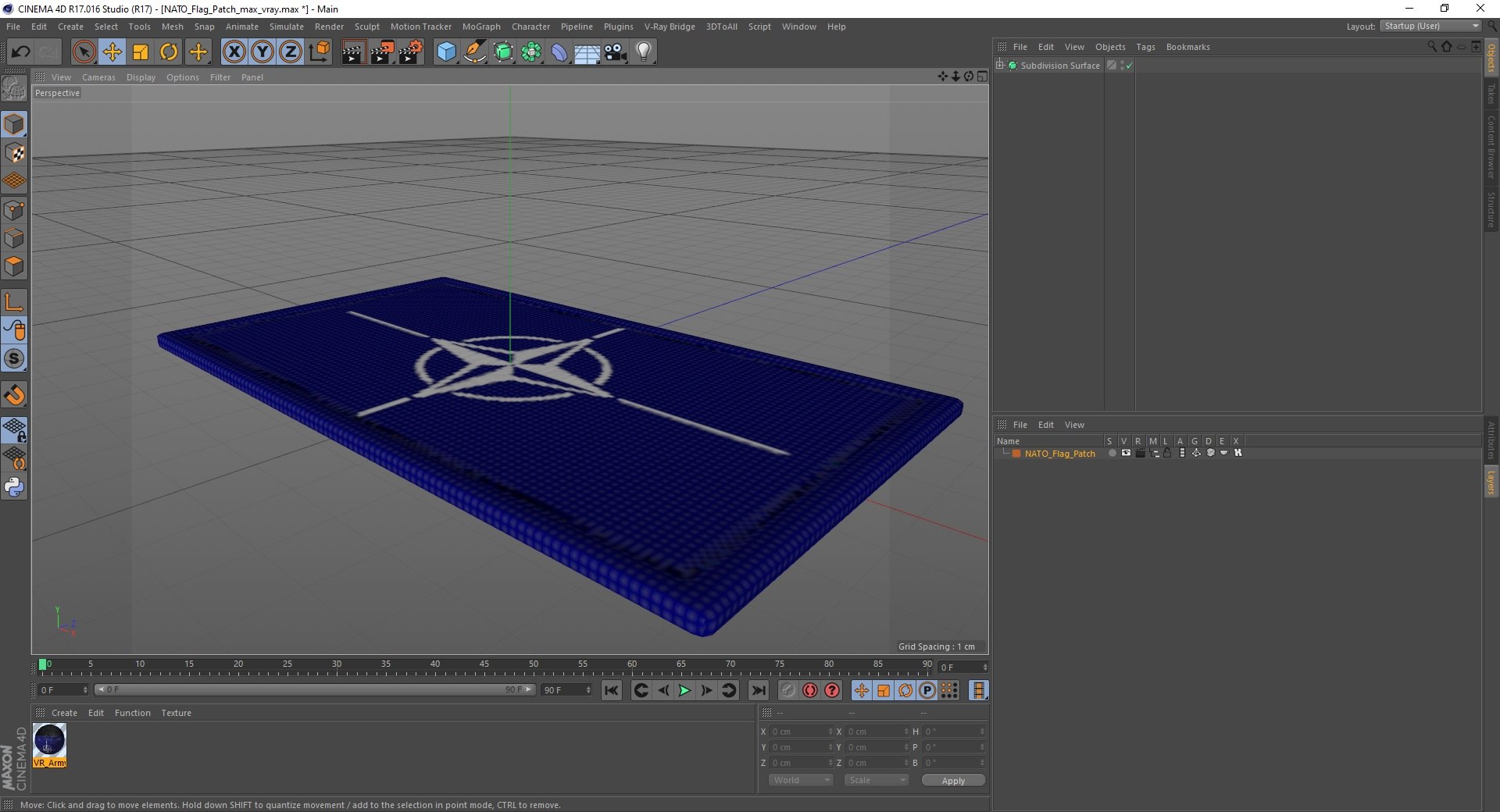Open the Layout Startup dropdown
1500x812 pixels.
coord(1430,26)
